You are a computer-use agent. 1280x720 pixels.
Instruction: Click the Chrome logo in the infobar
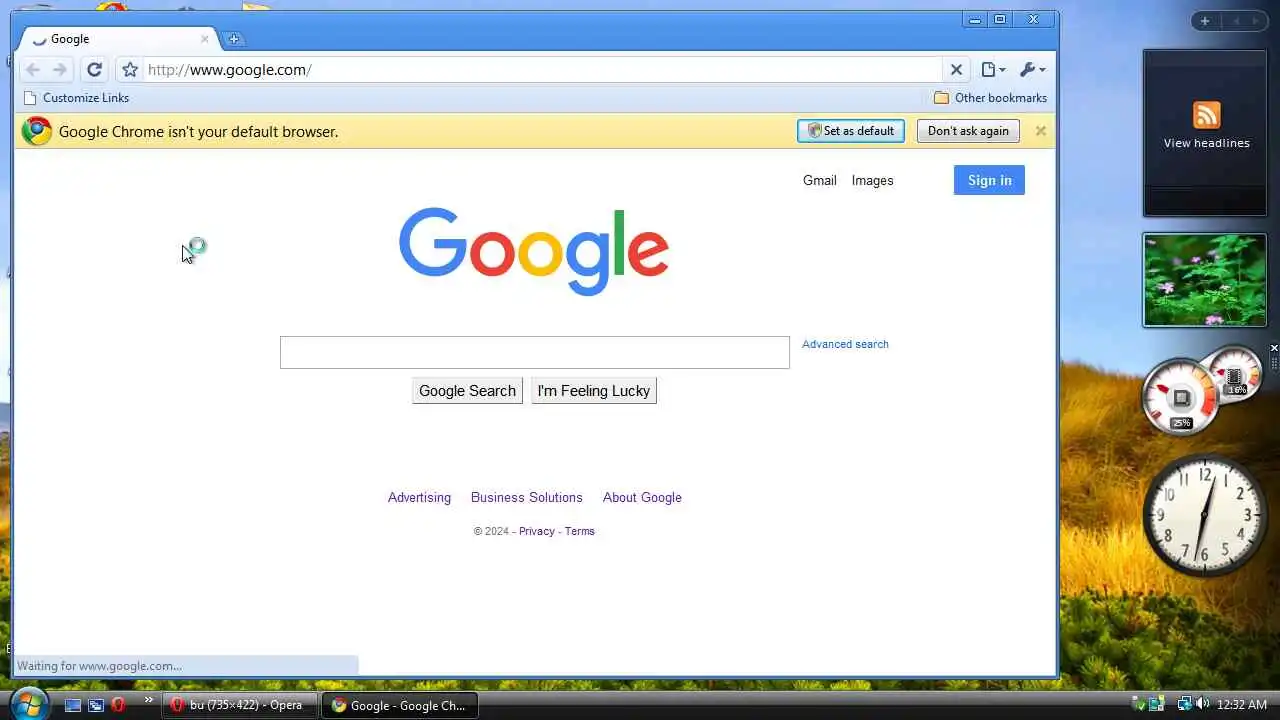(x=37, y=131)
